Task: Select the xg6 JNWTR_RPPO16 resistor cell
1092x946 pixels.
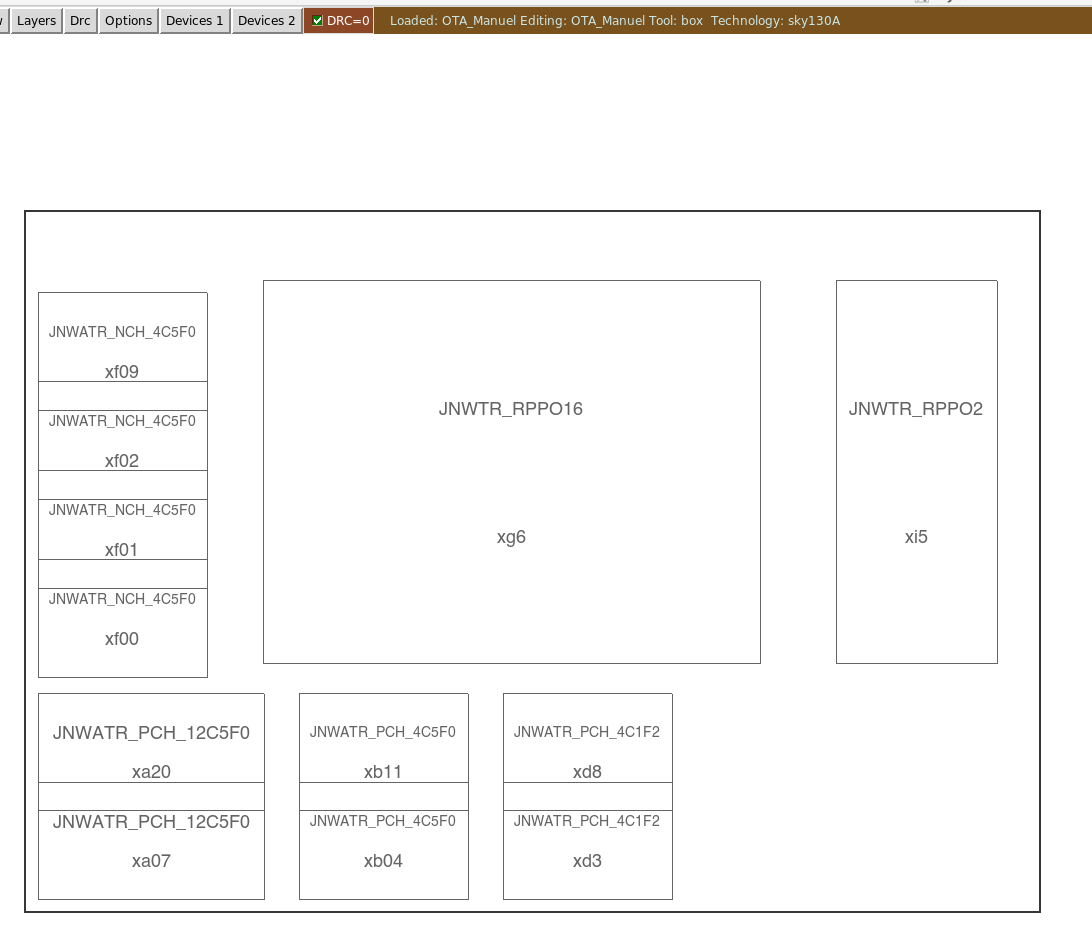Action: (511, 471)
